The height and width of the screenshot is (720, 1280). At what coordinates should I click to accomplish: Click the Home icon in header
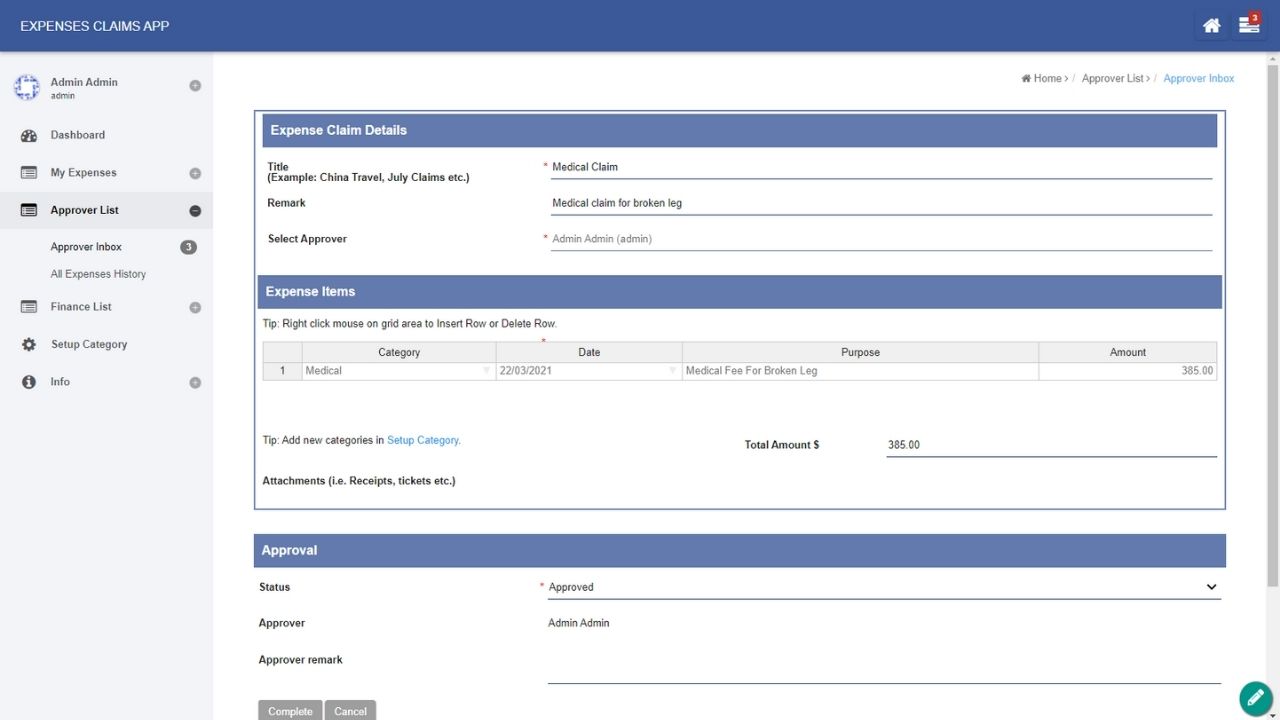pos(1211,26)
